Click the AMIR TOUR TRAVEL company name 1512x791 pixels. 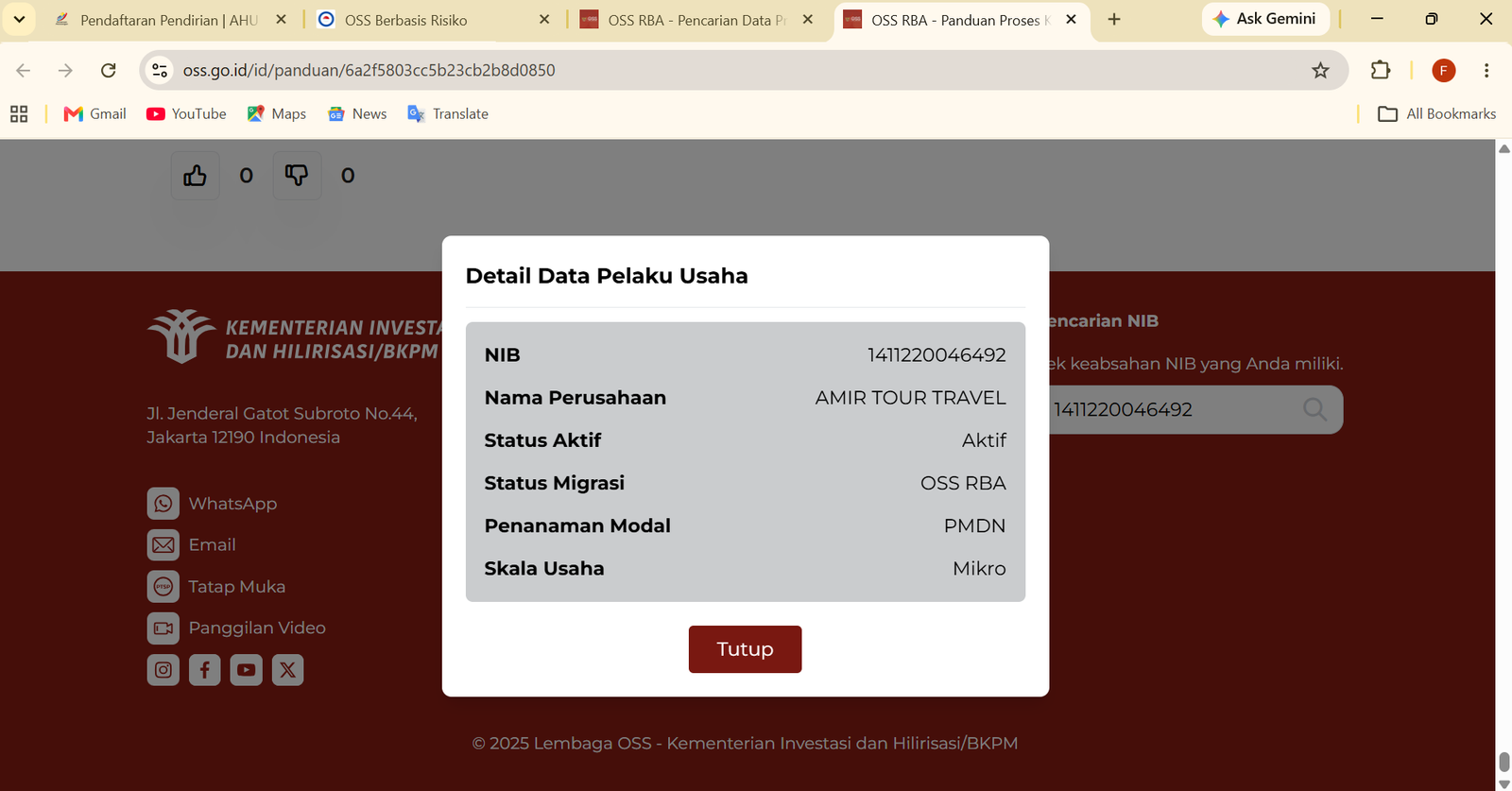point(910,398)
